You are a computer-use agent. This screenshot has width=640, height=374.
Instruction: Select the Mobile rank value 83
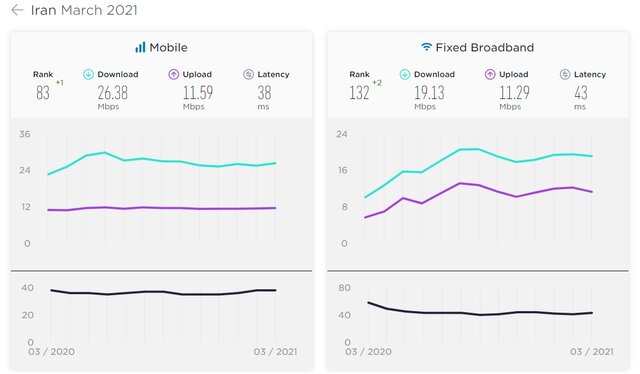(43, 93)
